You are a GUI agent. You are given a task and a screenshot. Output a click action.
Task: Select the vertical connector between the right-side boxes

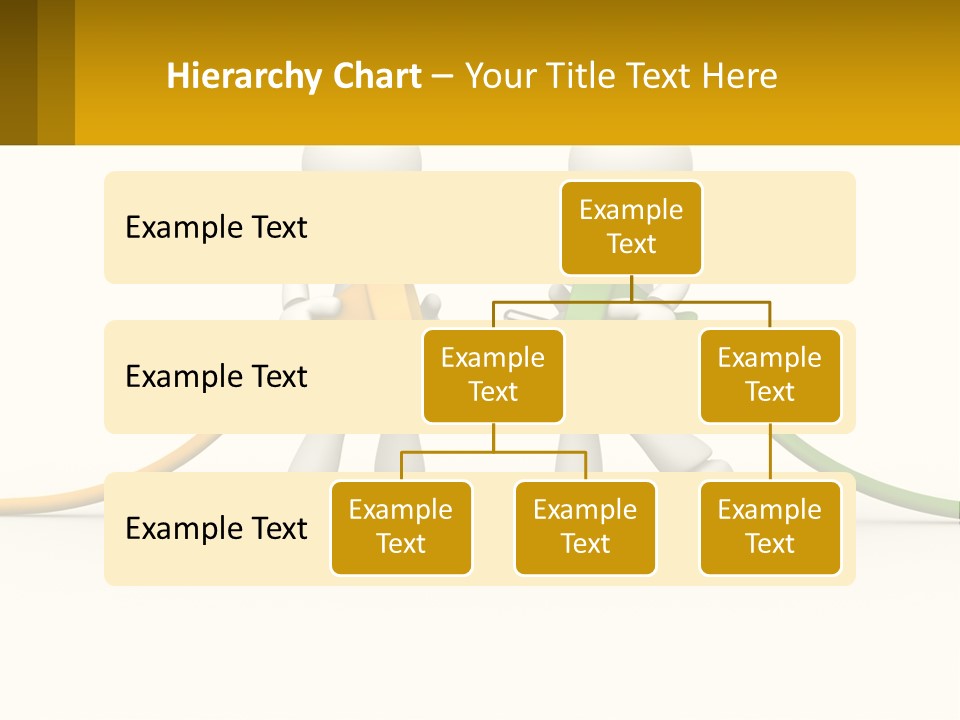(770, 452)
